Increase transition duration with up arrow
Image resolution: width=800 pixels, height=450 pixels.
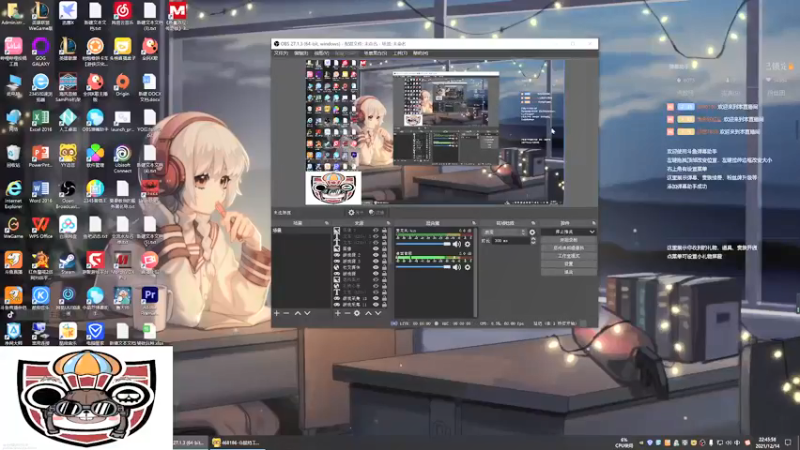pyautogui.click(x=533, y=238)
